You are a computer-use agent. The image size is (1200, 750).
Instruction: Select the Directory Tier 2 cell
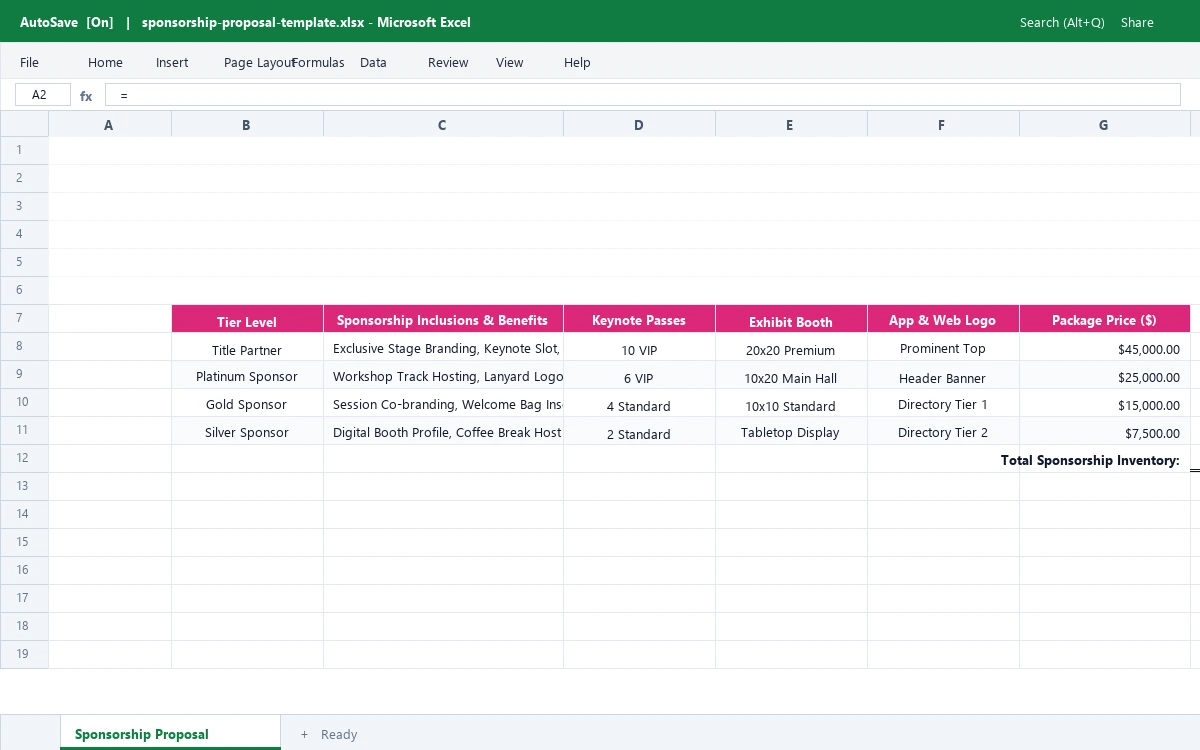click(x=943, y=431)
